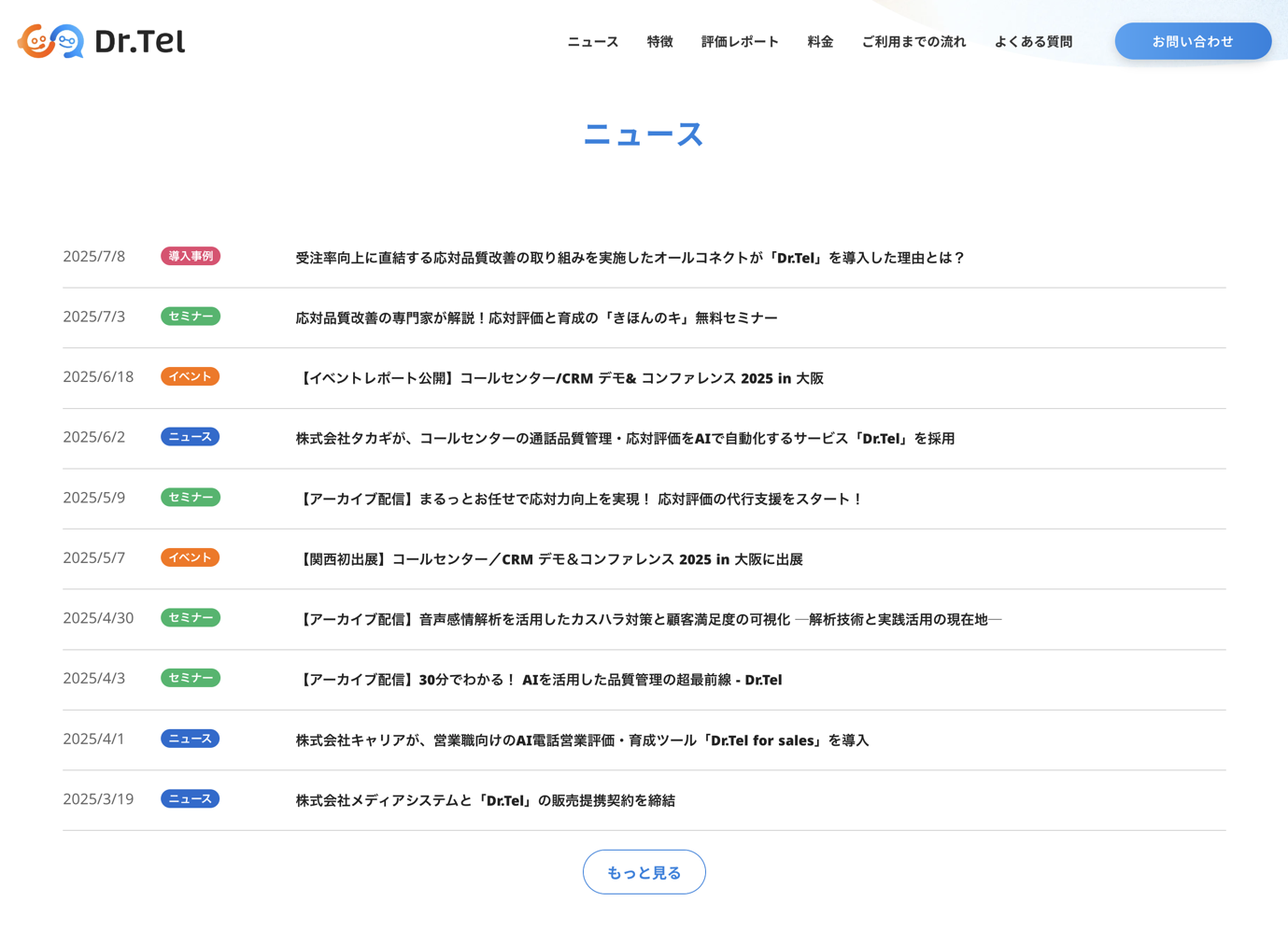Viewport: 1288px width, 930px height.
Task: Open the ニュース navigation menu item
Action: point(593,42)
